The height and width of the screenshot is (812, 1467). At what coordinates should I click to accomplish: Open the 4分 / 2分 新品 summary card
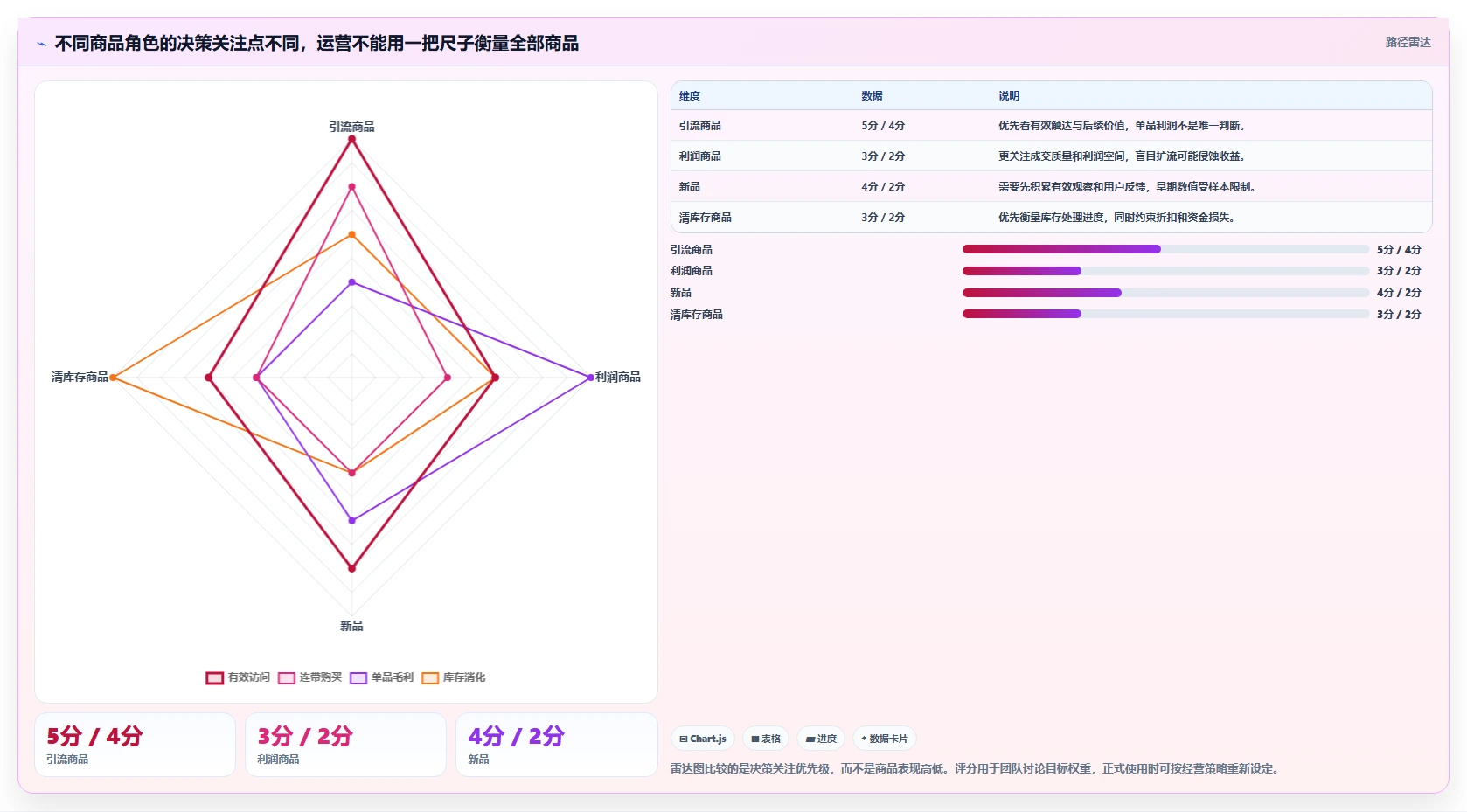tap(556, 745)
